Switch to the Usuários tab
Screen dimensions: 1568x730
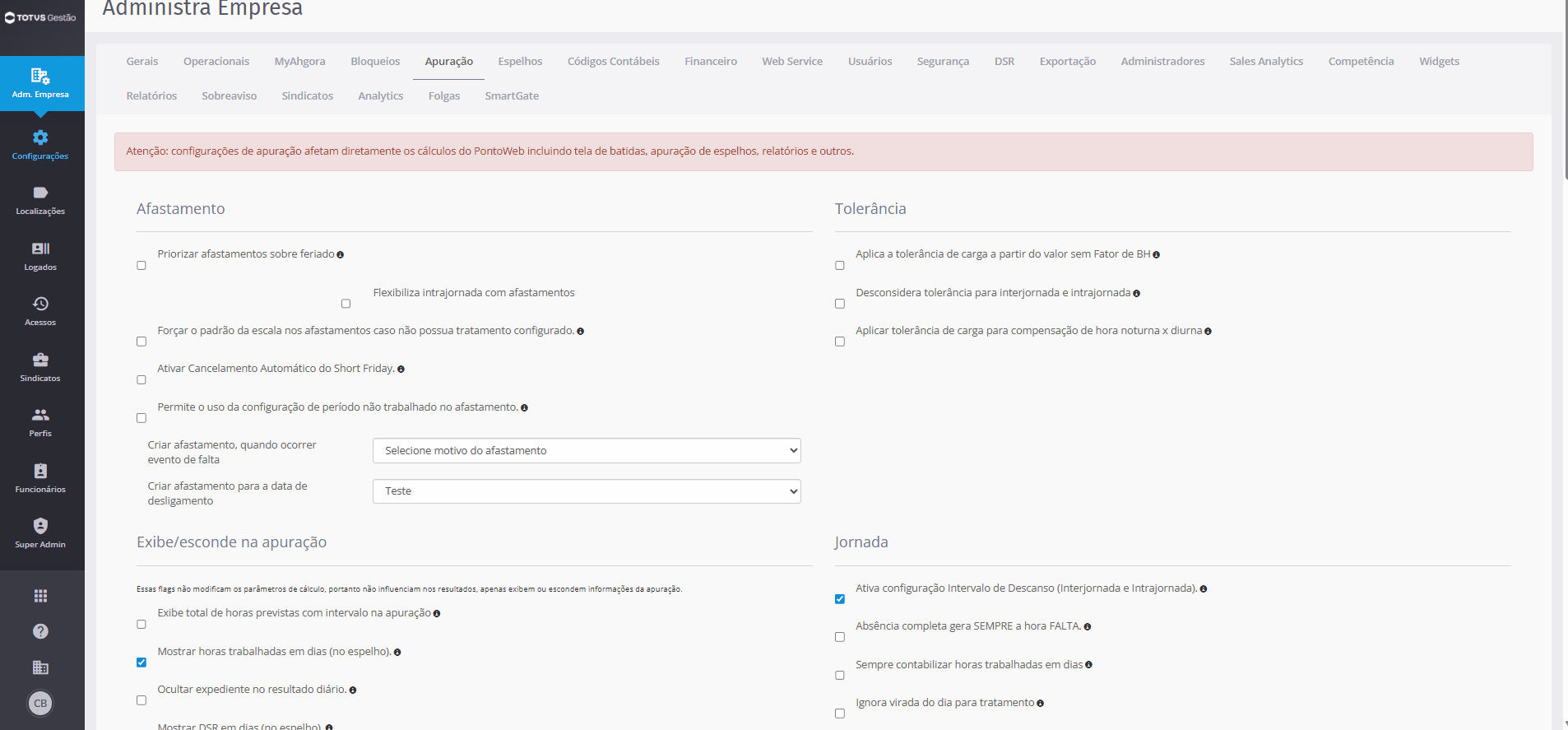pos(870,62)
